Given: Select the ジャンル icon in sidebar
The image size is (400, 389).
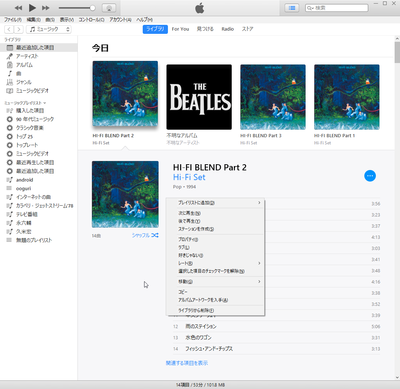Looking at the screenshot, I should coord(10,82).
